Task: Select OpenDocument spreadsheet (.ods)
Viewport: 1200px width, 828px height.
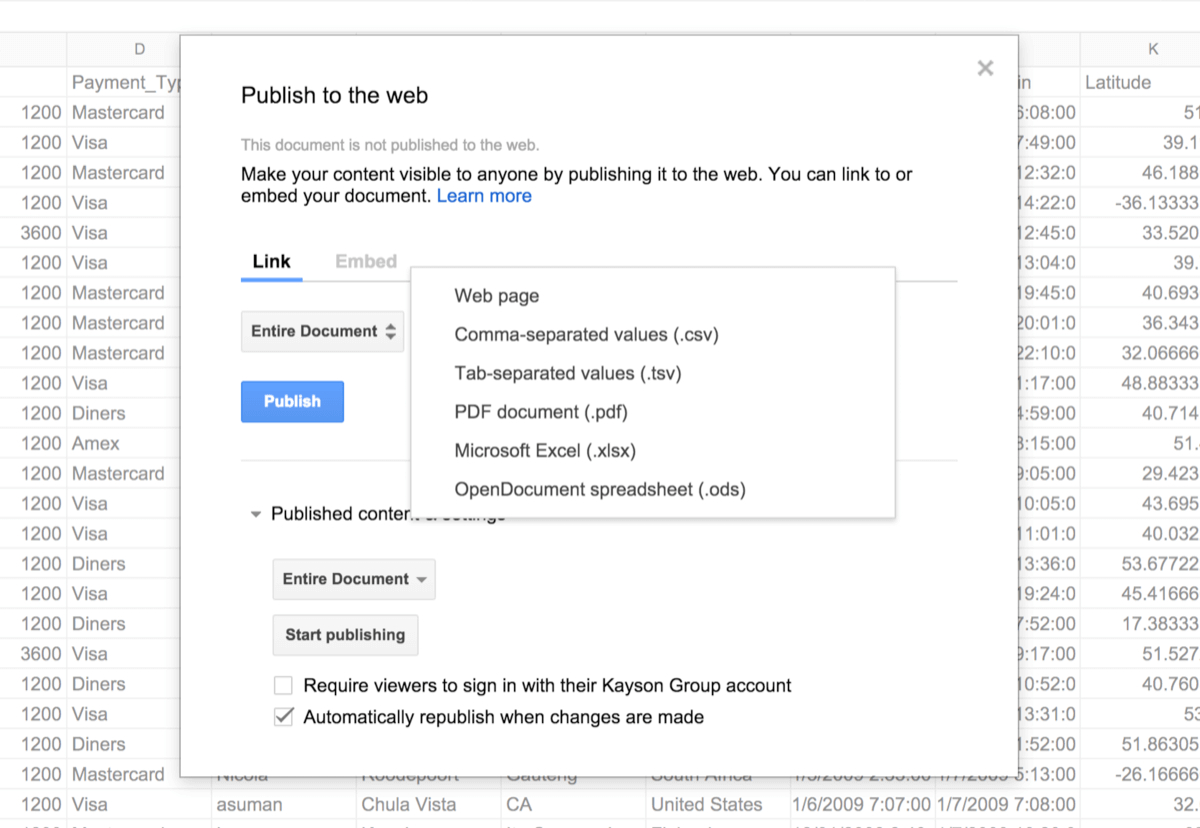Action: (x=600, y=490)
